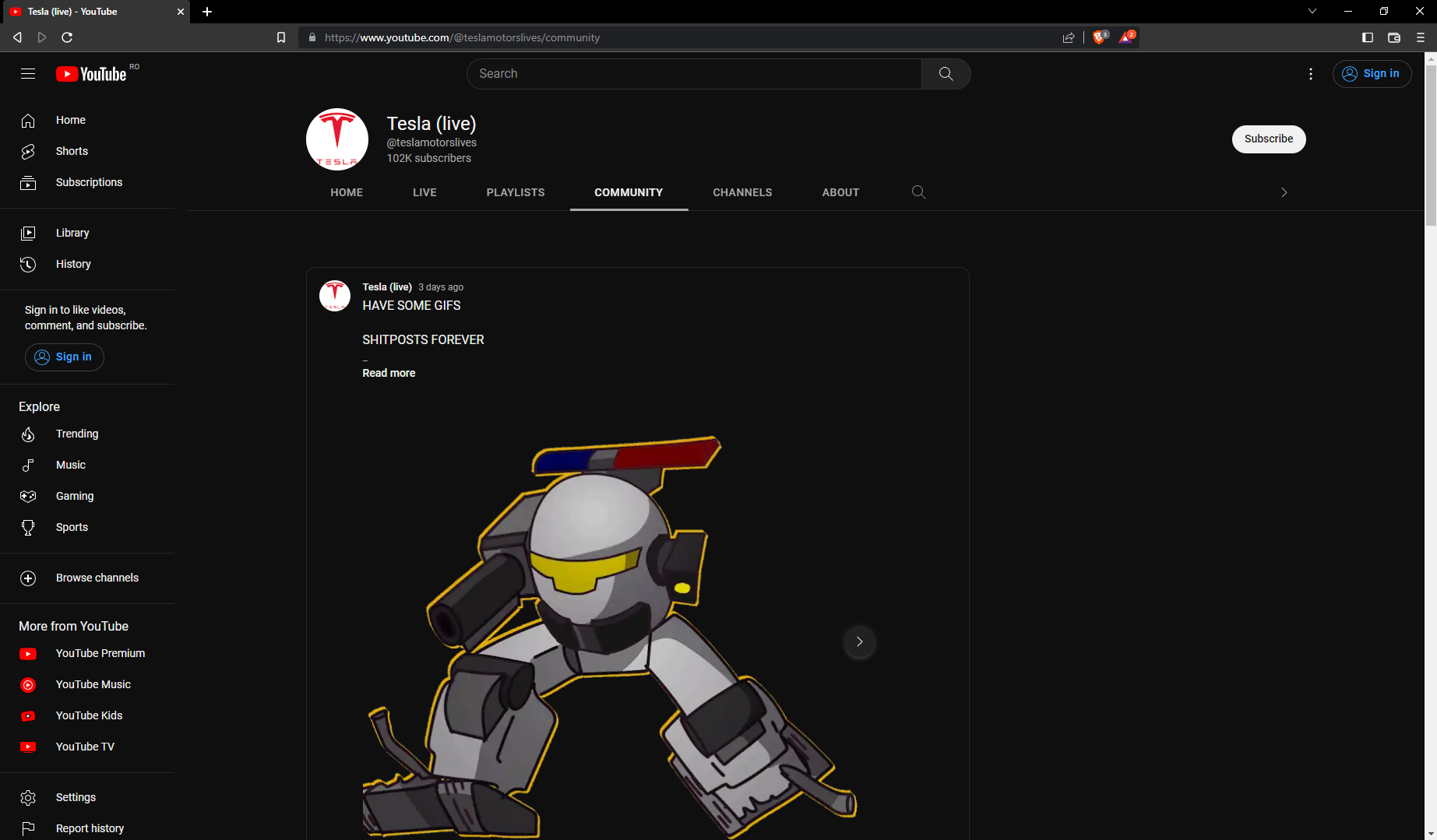Bookmark the page with bookmark icon
Screen dimensions: 1437x840
pyautogui.click(x=281, y=37)
